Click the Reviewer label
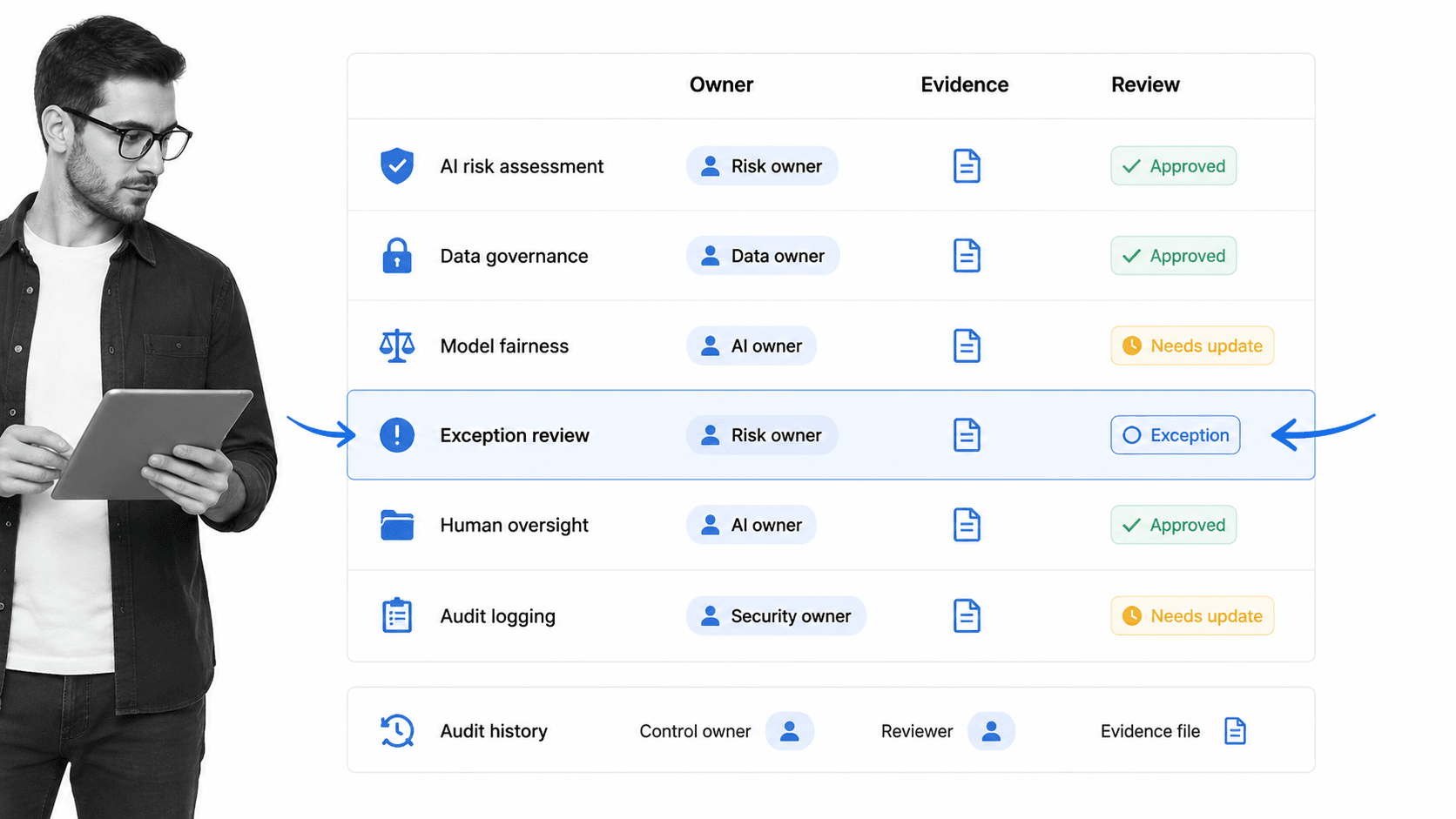1456x819 pixels. click(917, 731)
